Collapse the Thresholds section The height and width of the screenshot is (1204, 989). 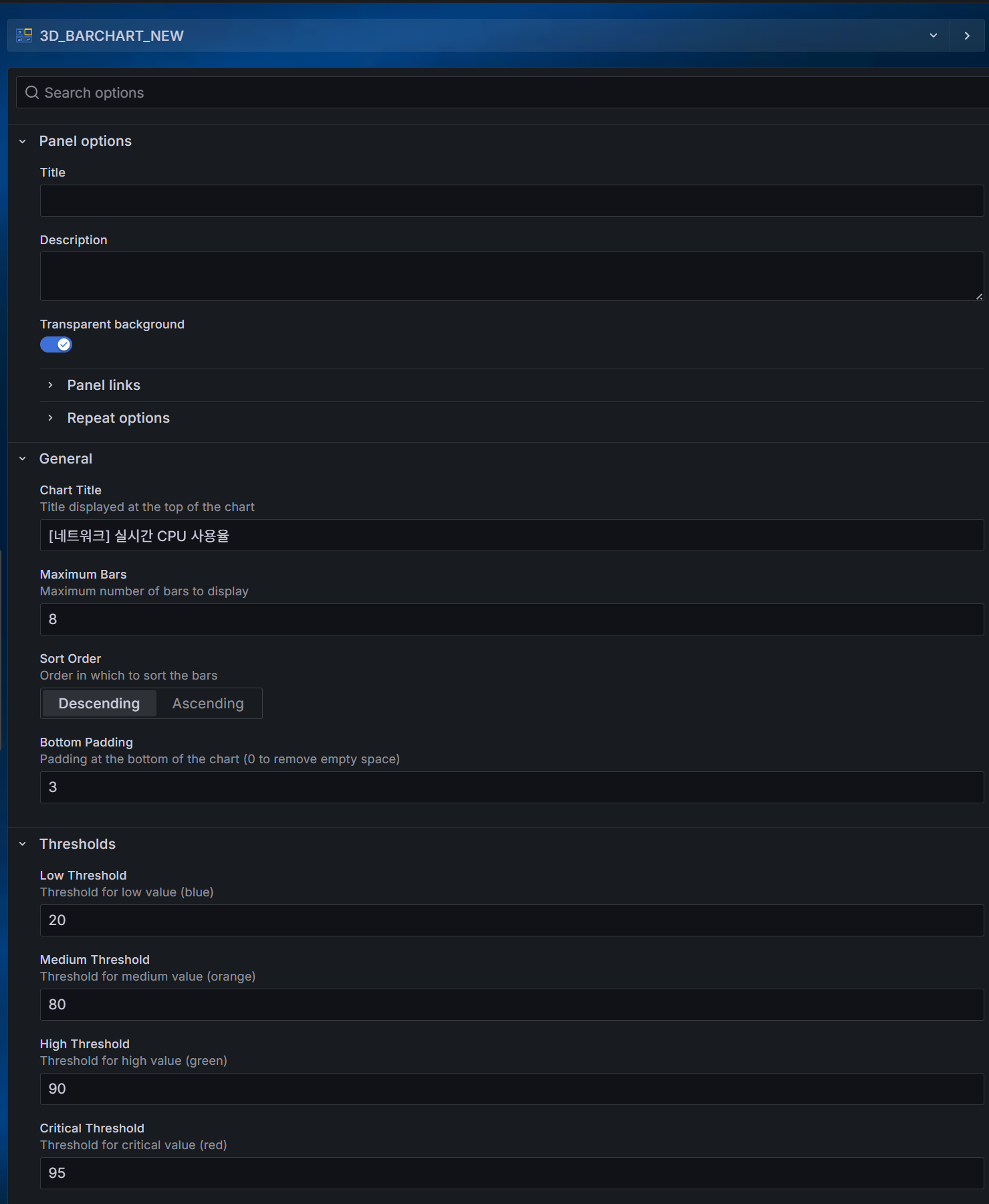[23, 844]
